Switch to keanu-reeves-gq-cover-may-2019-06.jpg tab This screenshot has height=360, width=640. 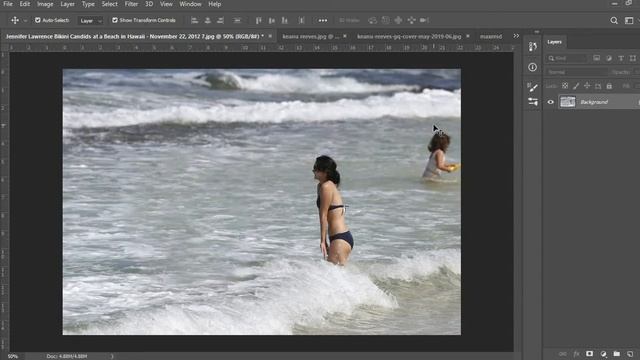[x=409, y=36]
